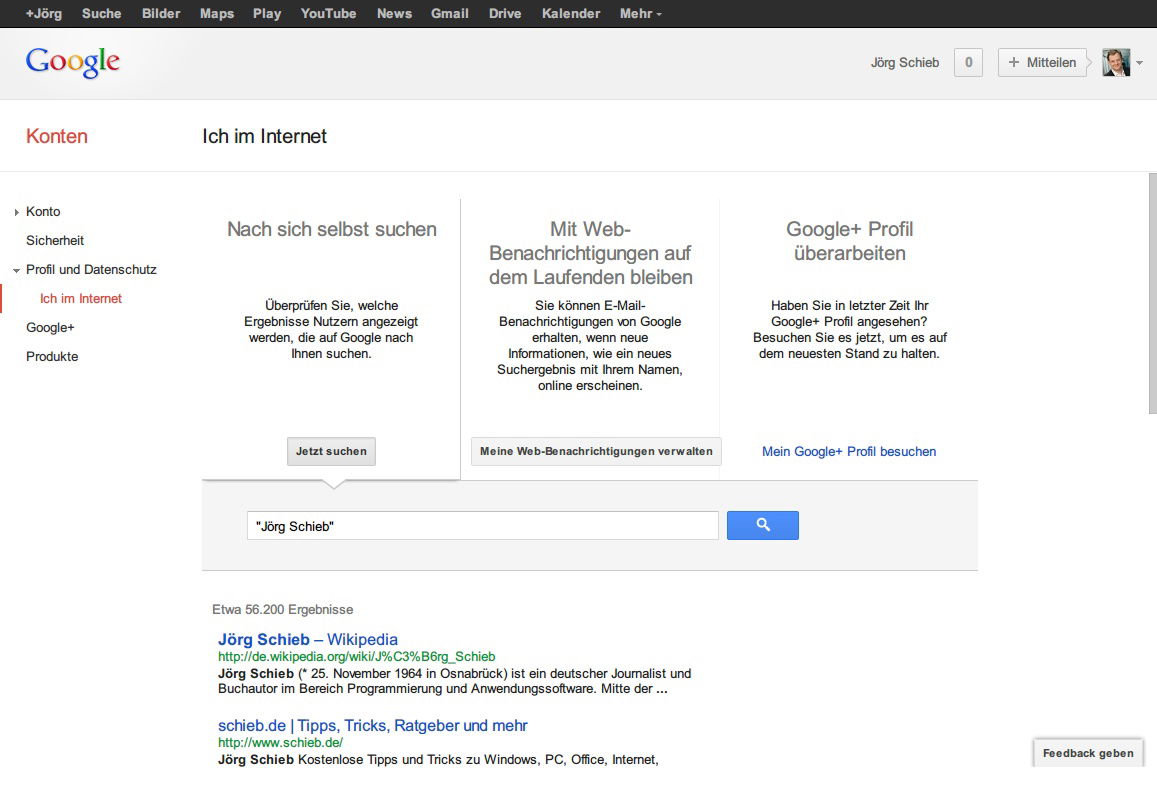Click the page vertical scrollbar thumb
The image size is (1157, 788).
click(x=1153, y=294)
